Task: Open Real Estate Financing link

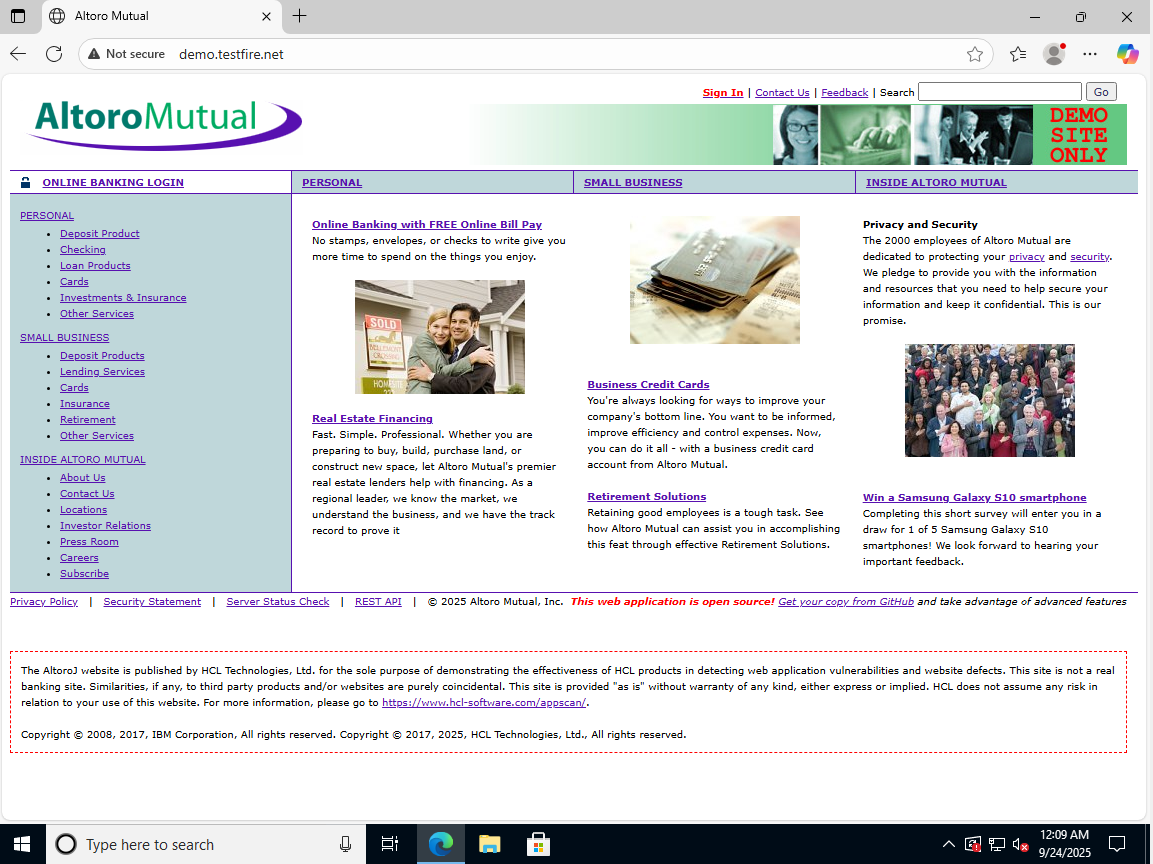Action: tap(372, 418)
